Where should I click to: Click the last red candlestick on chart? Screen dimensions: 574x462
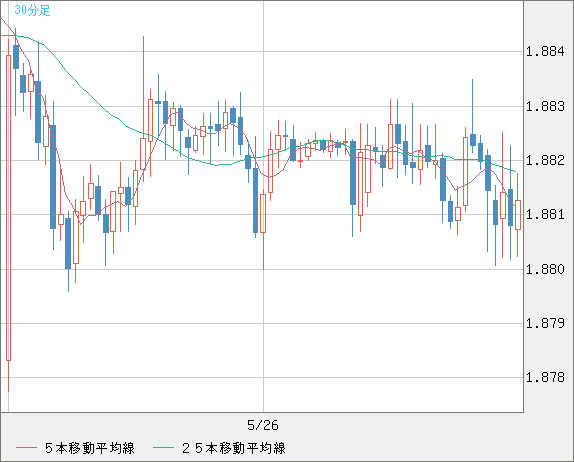518,215
